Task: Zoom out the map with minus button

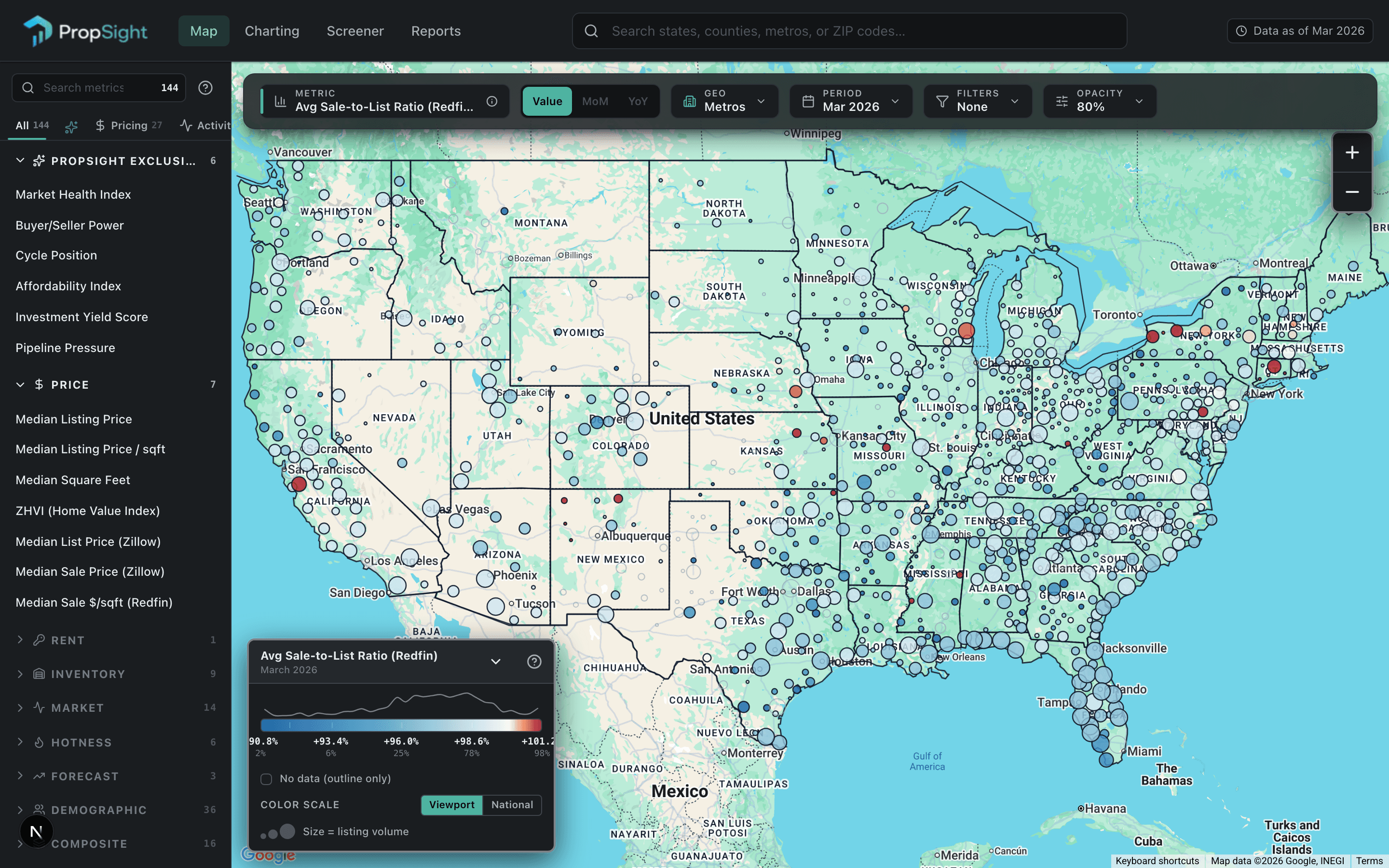Action: (1352, 192)
